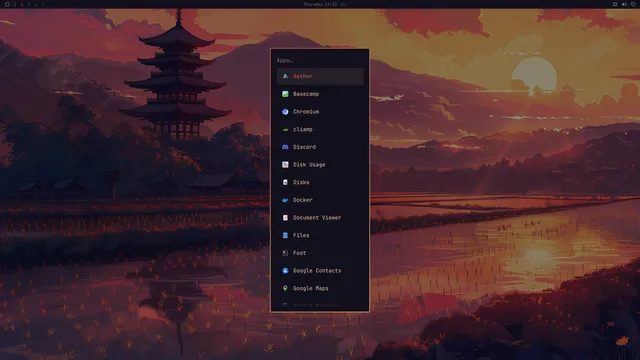Open Document Viewer icon

tap(285, 218)
